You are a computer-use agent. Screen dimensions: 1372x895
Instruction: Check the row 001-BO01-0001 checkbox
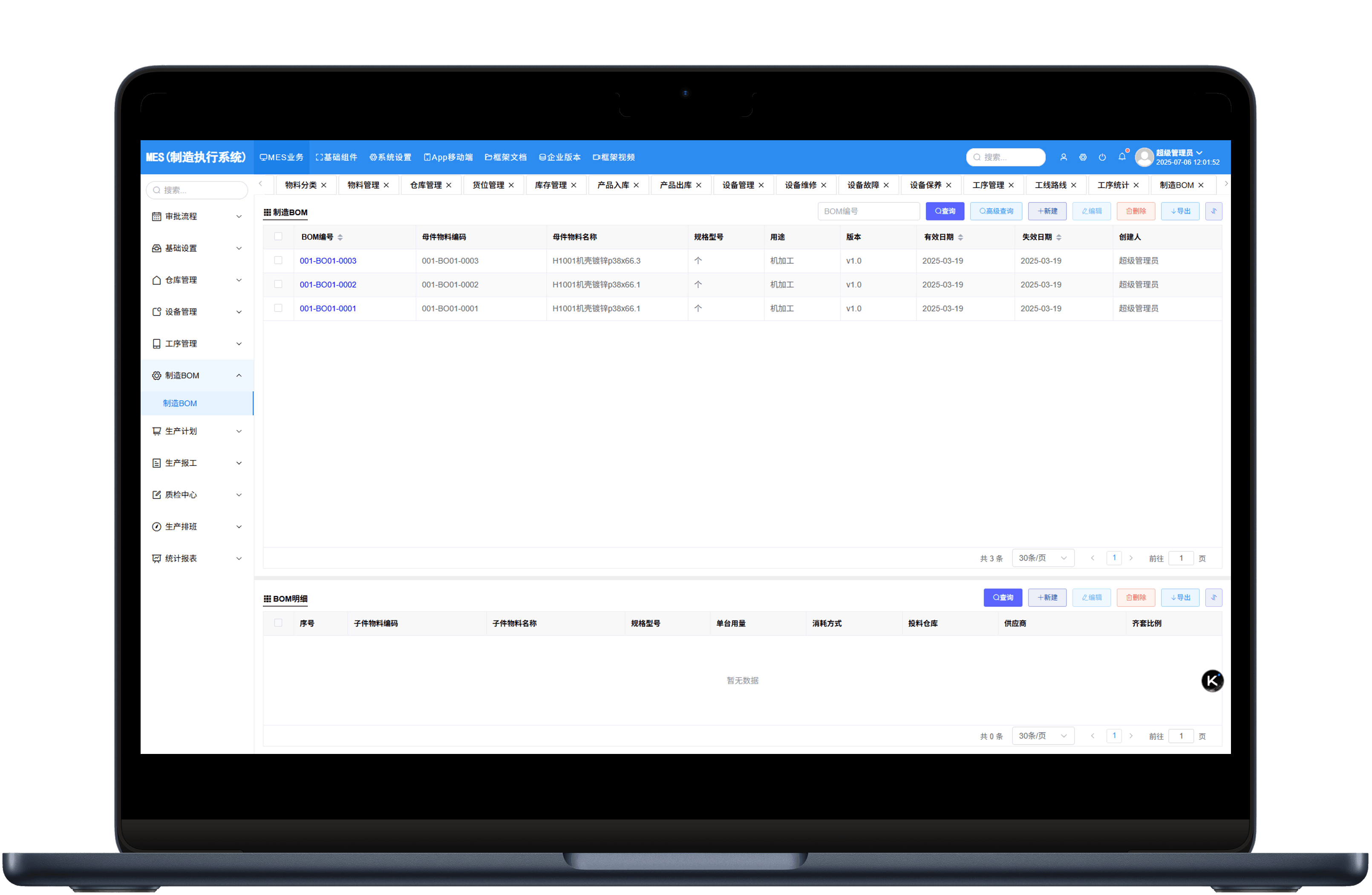tap(278, 308)
